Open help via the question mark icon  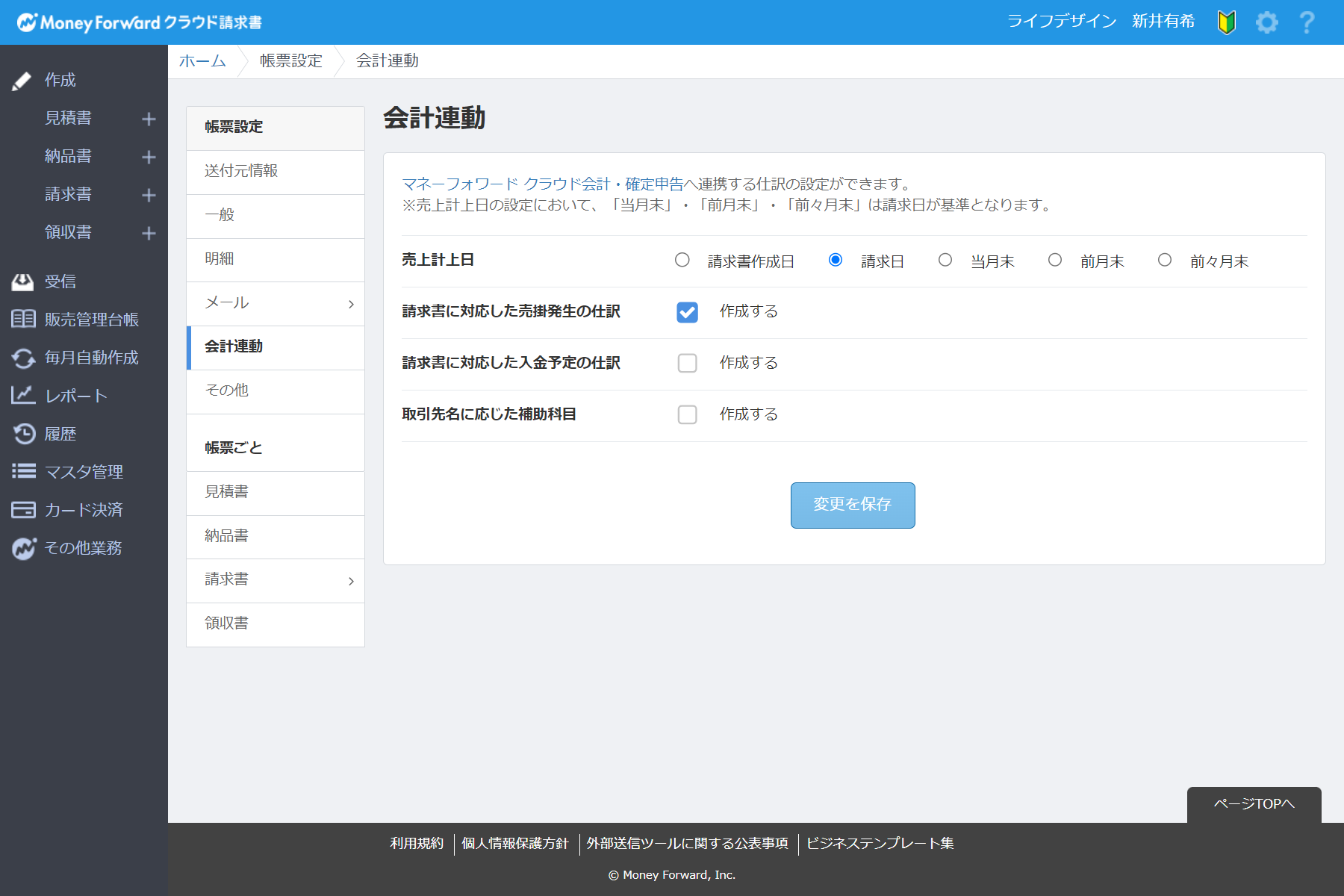tap(1307, 22)
